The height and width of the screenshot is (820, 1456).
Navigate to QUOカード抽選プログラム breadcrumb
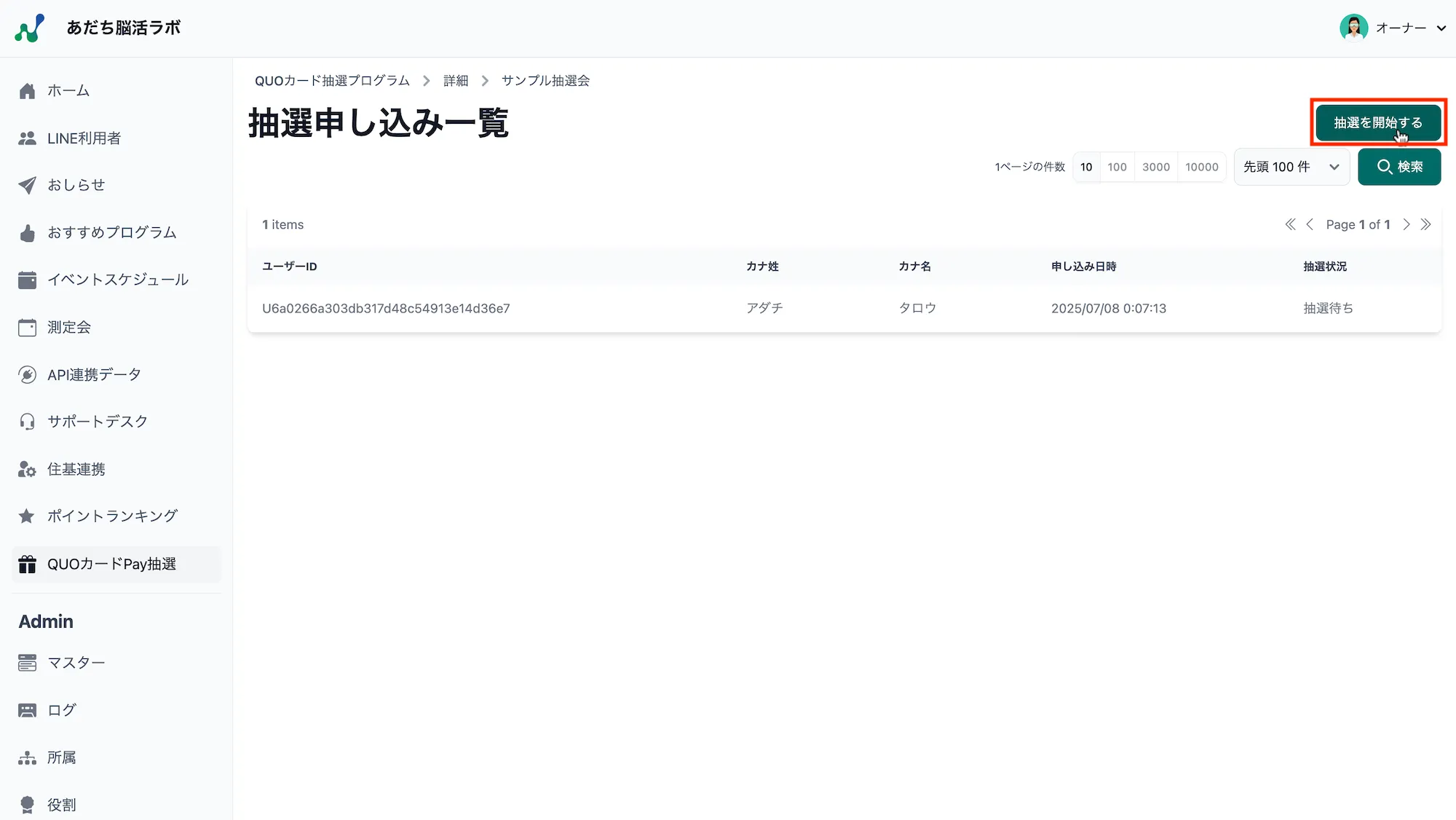coord(331,80)
